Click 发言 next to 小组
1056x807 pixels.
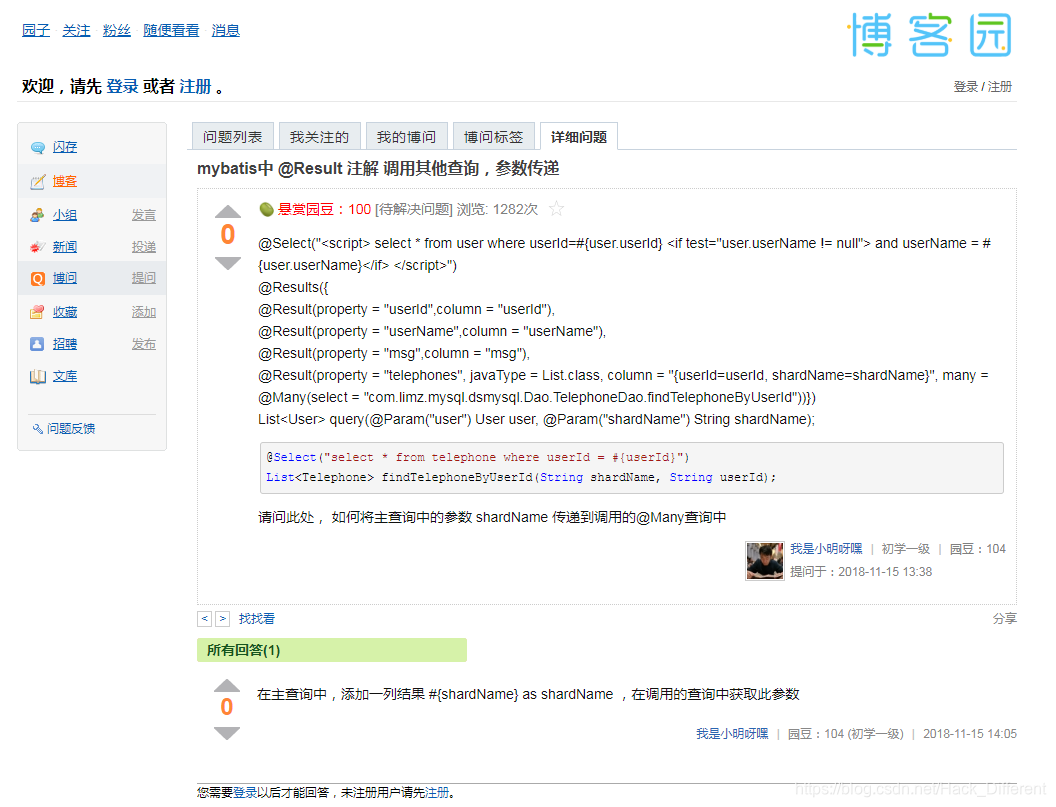(x=143, y=216)
